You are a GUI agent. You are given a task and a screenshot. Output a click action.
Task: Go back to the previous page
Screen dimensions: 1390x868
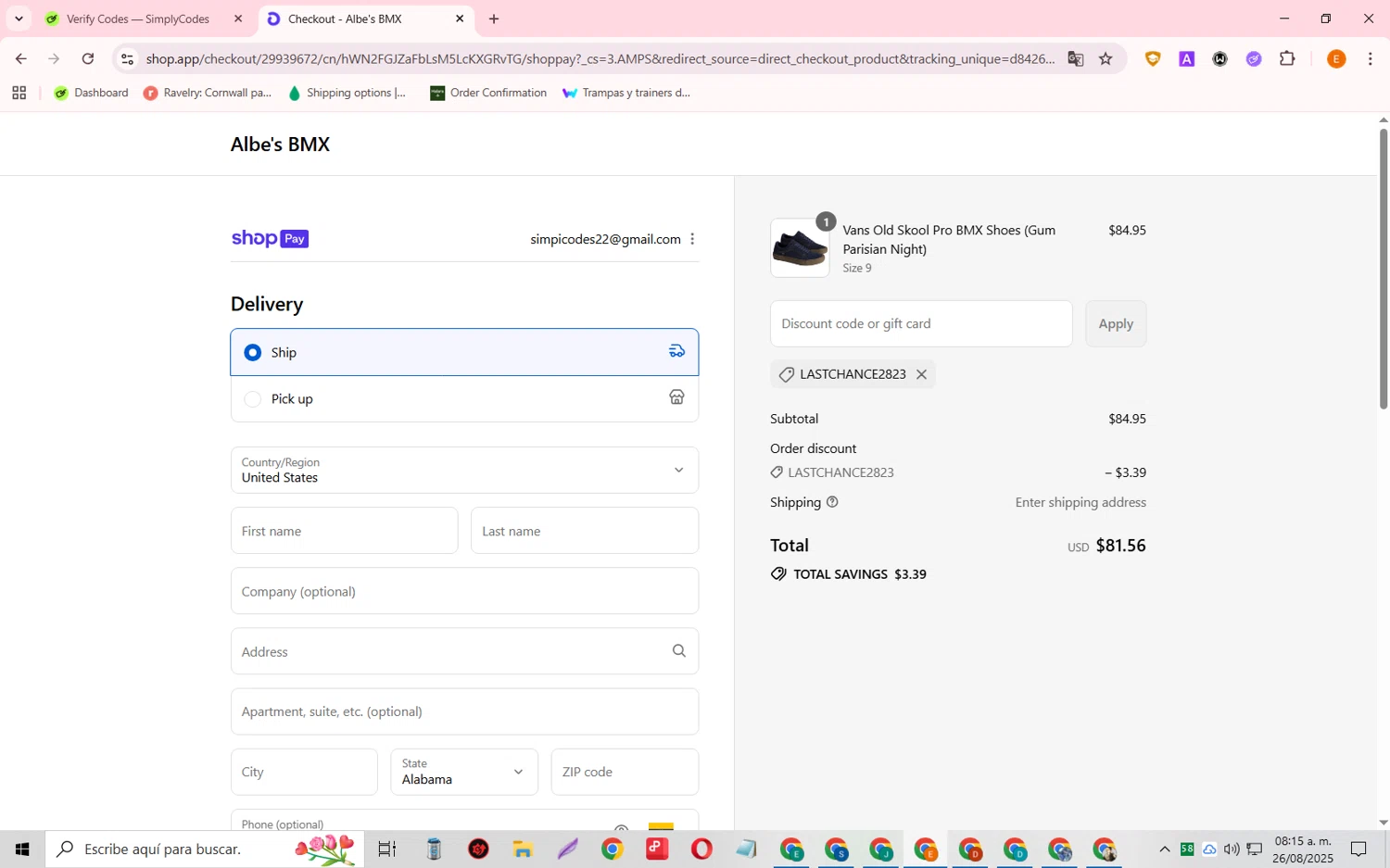[x=20, y=59]
